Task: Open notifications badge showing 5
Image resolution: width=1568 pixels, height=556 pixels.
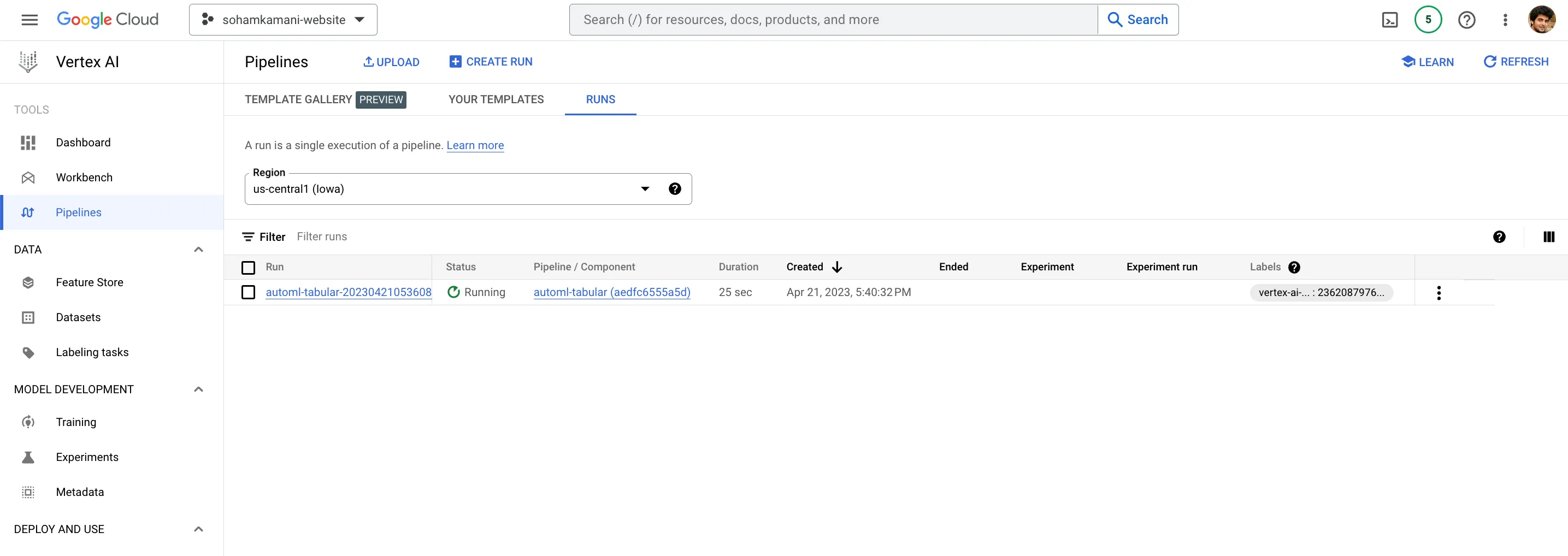Action: coord(1428,20)
